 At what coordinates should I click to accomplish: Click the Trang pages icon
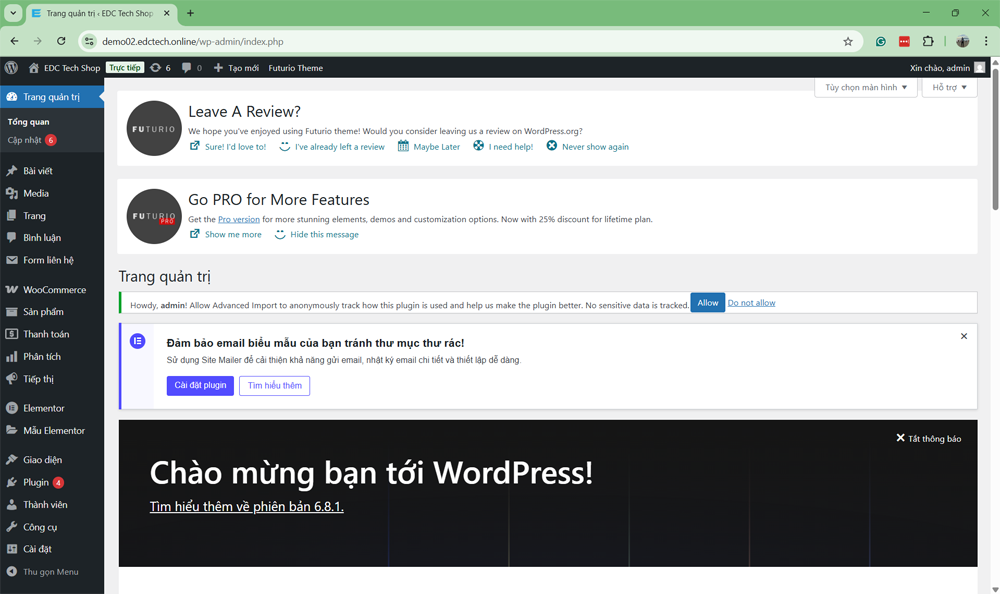coord(11,216)
